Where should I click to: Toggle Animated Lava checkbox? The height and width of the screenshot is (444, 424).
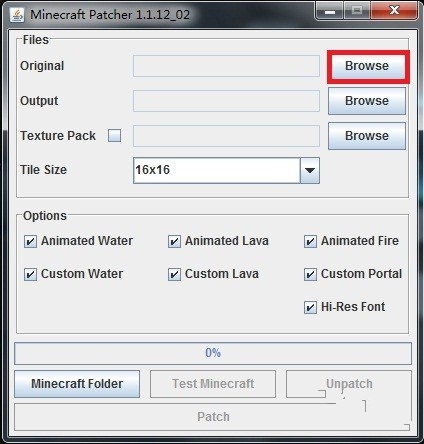[x=174, y=241]
